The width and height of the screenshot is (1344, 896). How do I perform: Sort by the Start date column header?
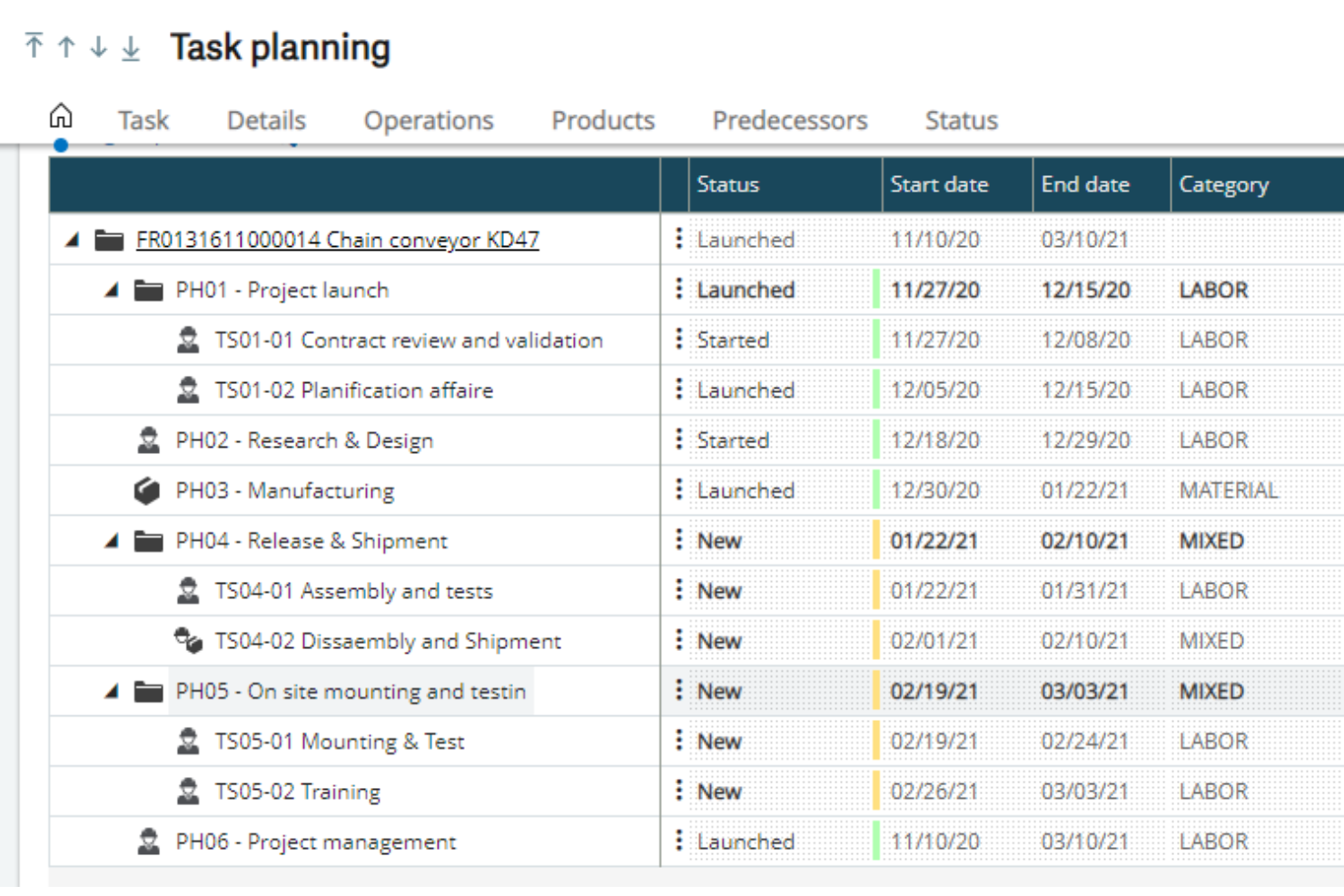tap(937, 184)
